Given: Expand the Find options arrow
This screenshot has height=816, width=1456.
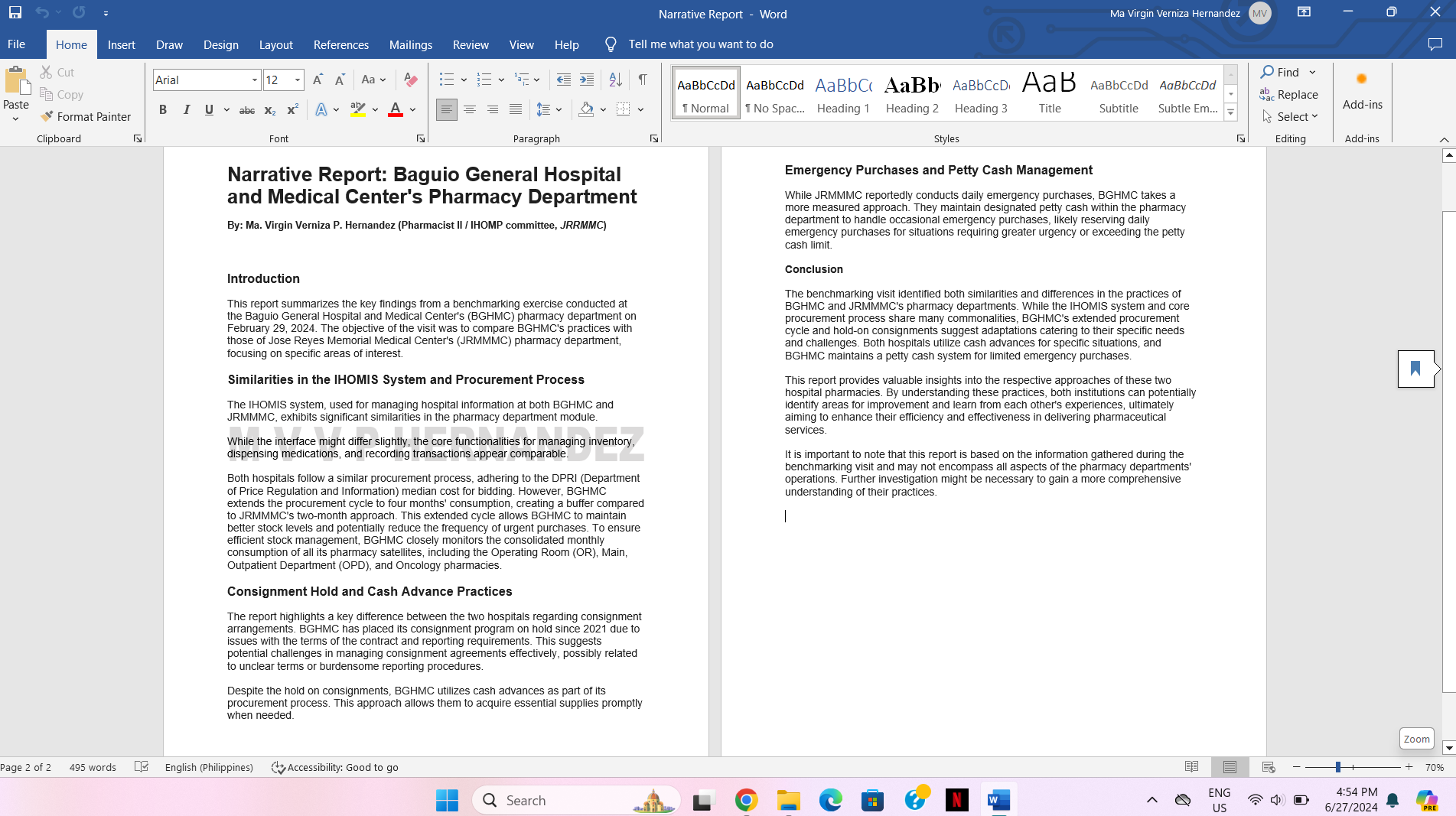Looking at the screenshot, I should [1312, 72].
